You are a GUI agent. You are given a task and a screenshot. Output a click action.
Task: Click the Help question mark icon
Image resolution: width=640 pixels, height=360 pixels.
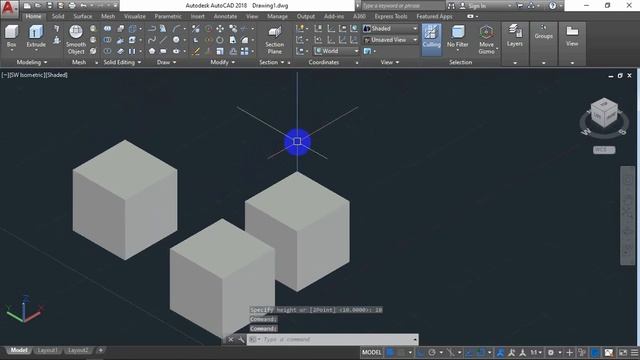[x=552, y=6]
